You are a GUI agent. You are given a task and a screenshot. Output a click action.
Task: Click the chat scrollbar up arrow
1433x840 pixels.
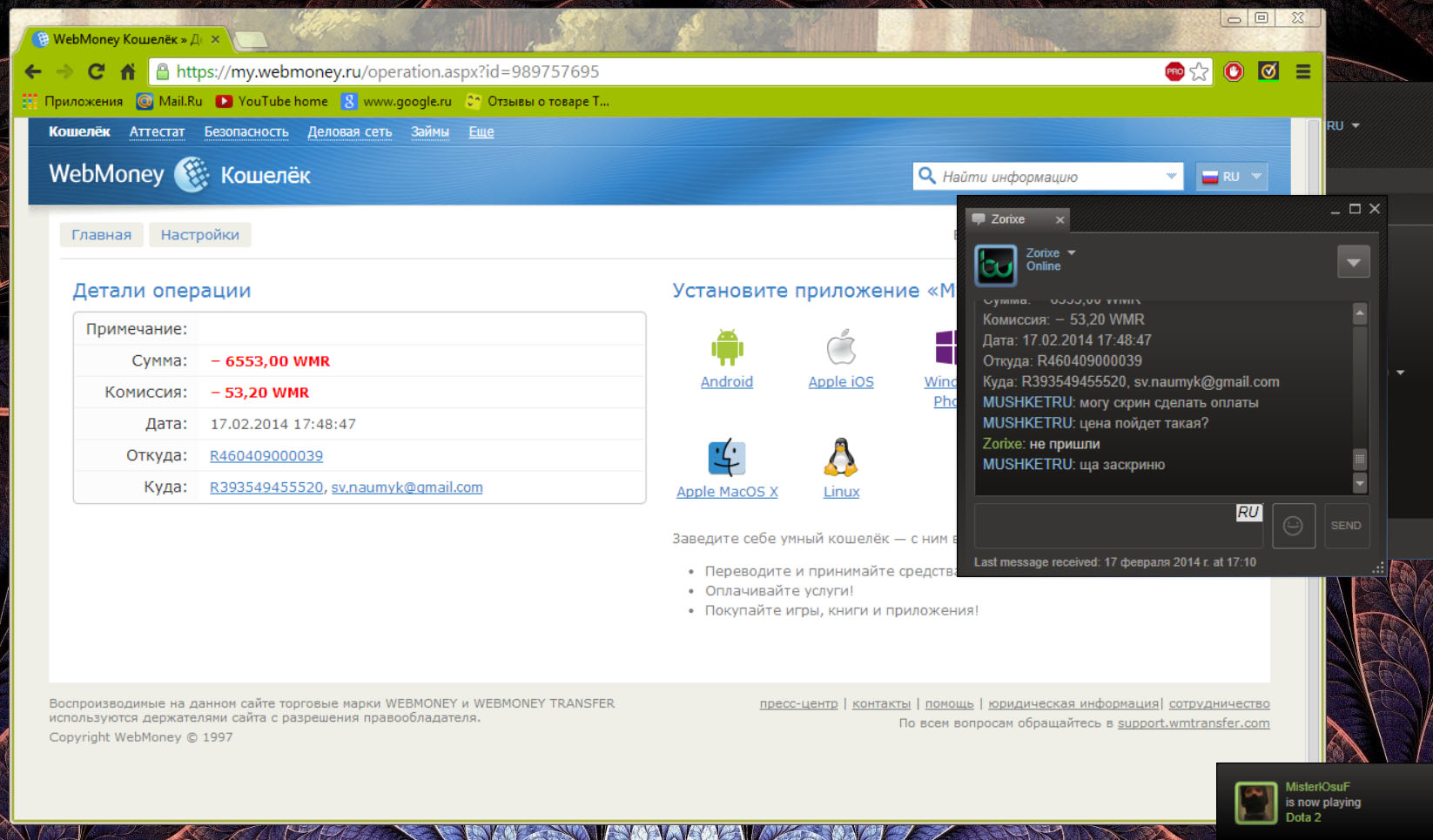[1360, 313]
